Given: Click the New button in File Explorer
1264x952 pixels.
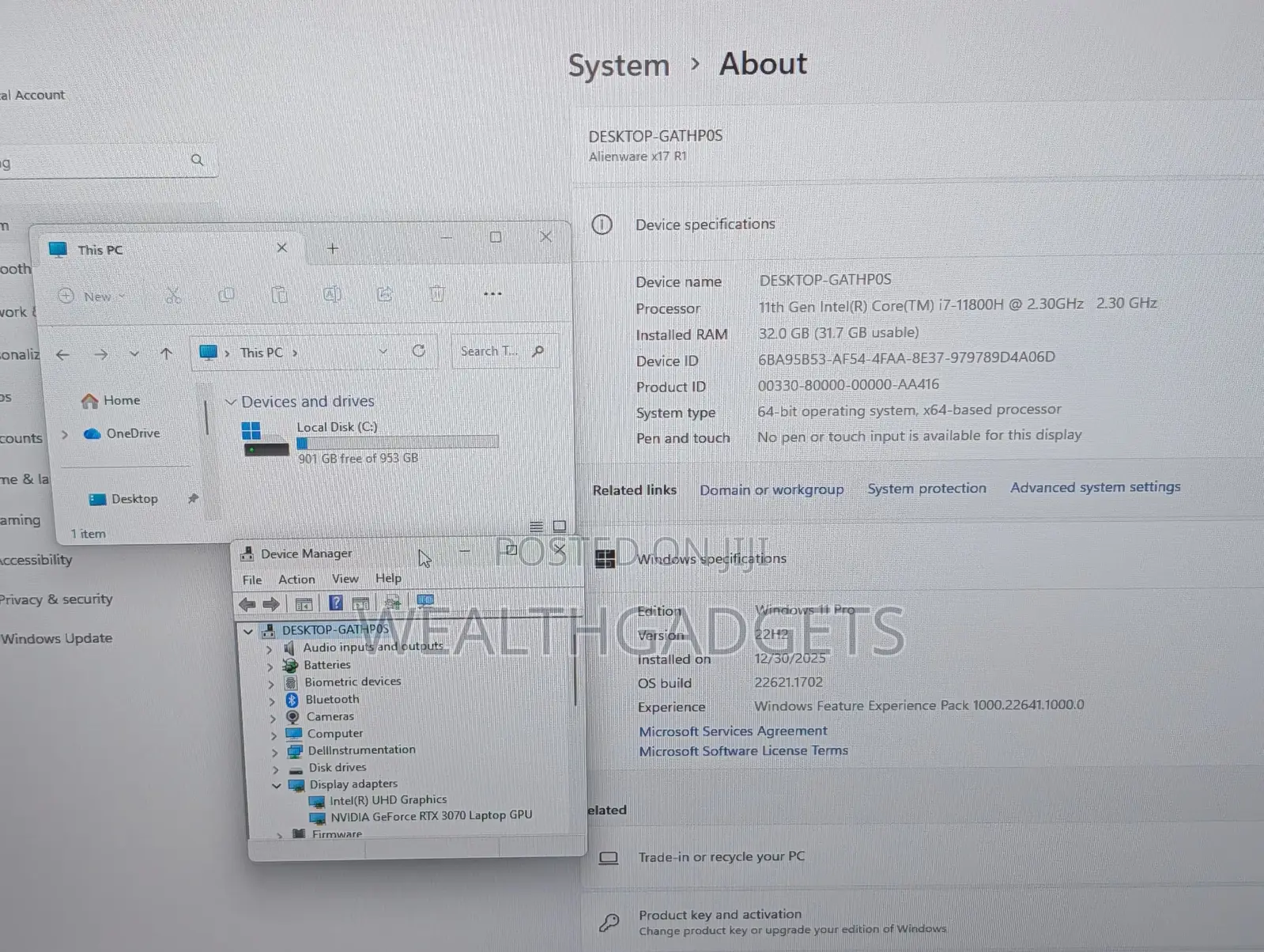Looking at the screenshot, I should pos(92,297).
